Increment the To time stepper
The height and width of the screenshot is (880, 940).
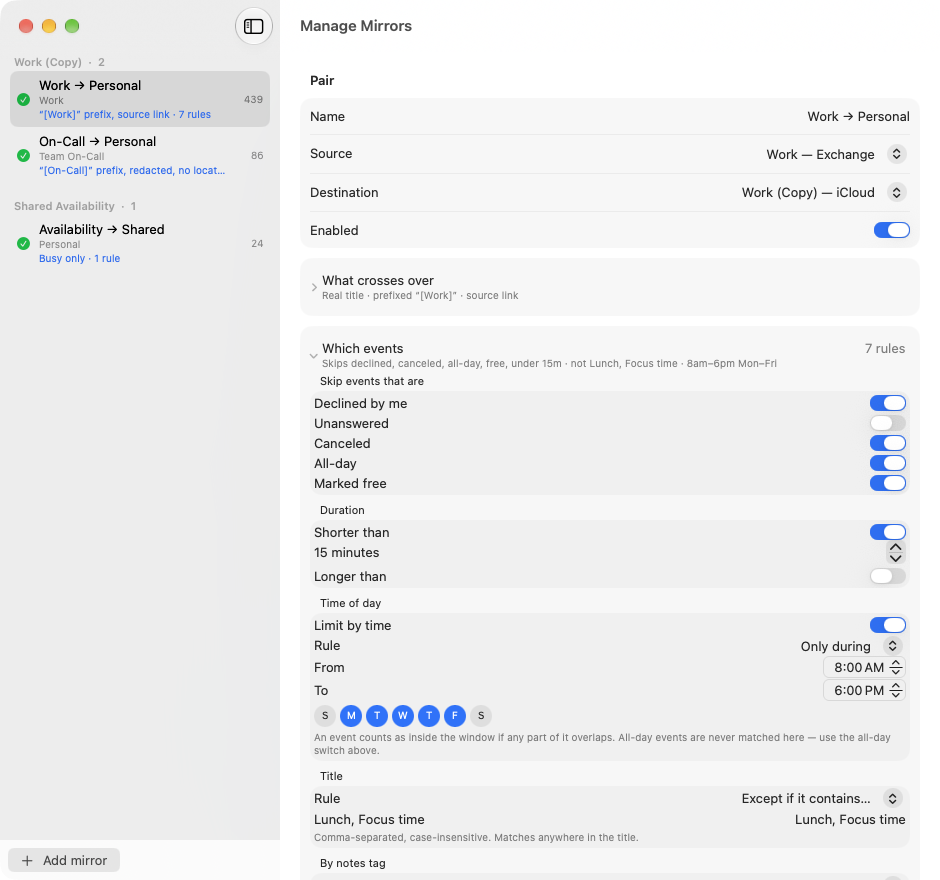[x=896, y=686]
